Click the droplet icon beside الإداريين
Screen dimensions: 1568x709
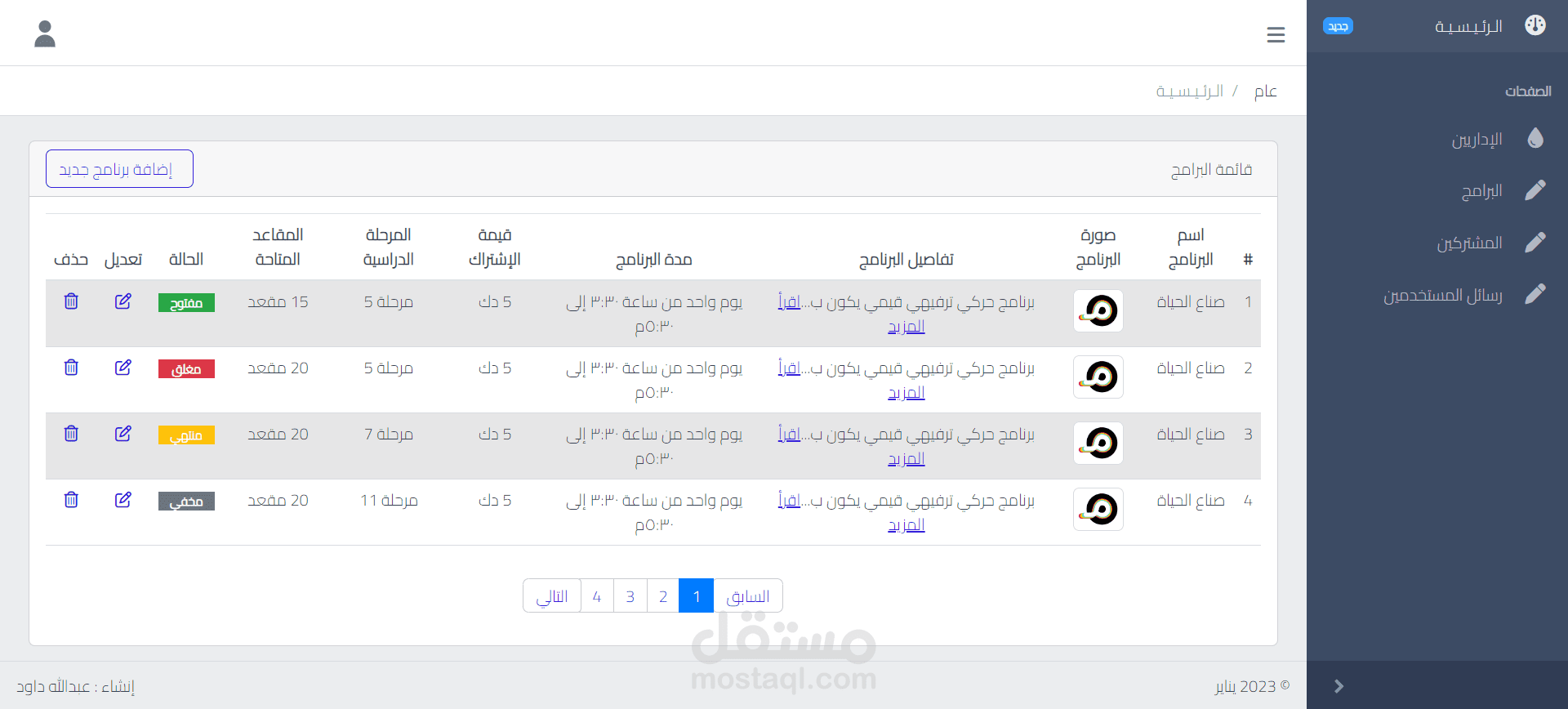[x=1535, y=138]
